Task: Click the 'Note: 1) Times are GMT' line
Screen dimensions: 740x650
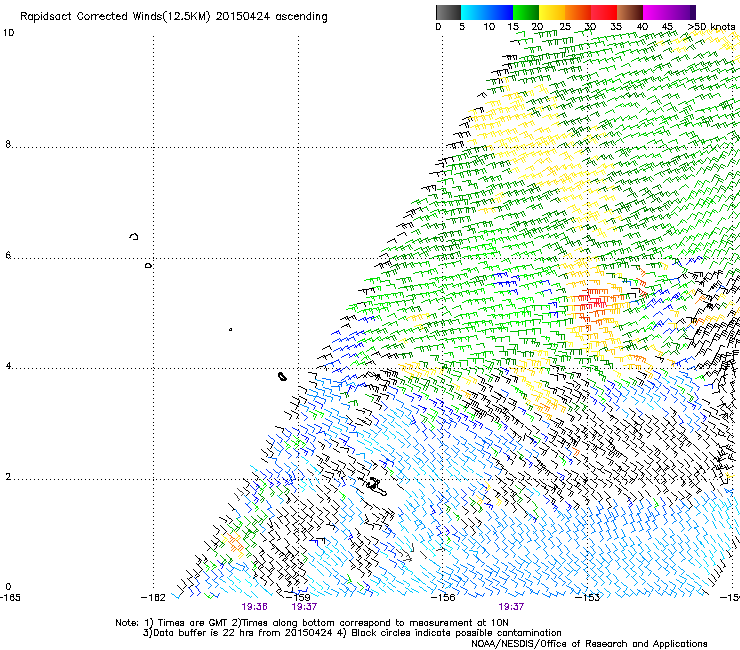Action: (312, 623)
